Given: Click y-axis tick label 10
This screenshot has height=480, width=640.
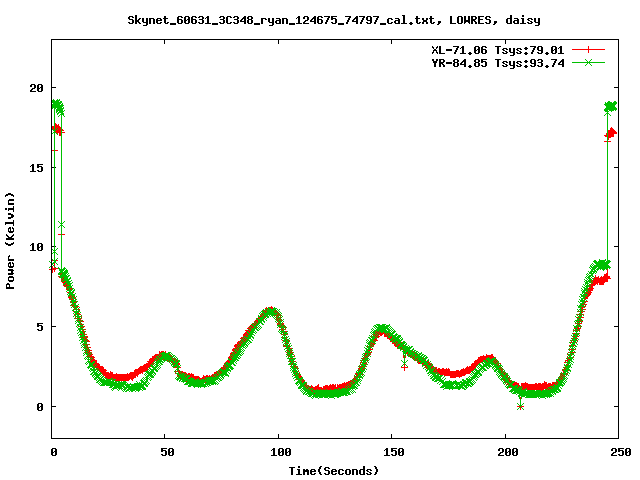Looking at the screenshot, I should (x=36, y=247).
